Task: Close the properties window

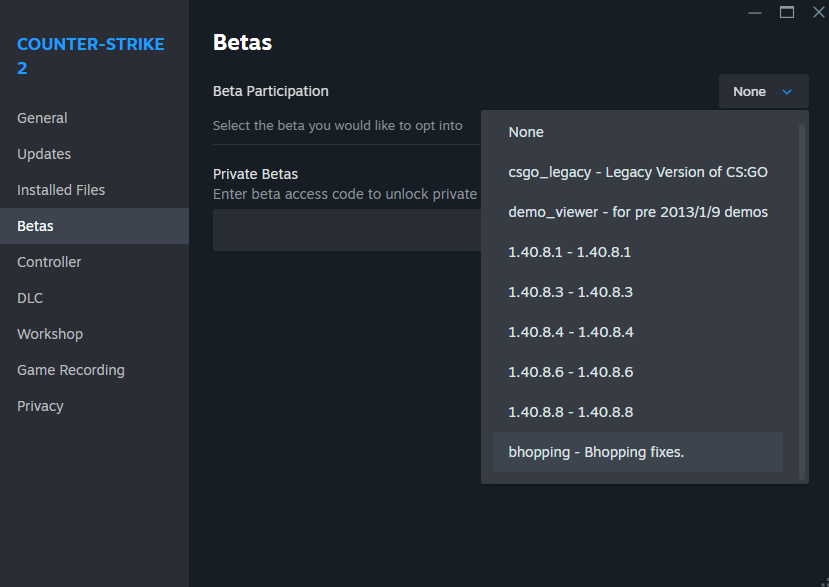Action: [818, 12]
